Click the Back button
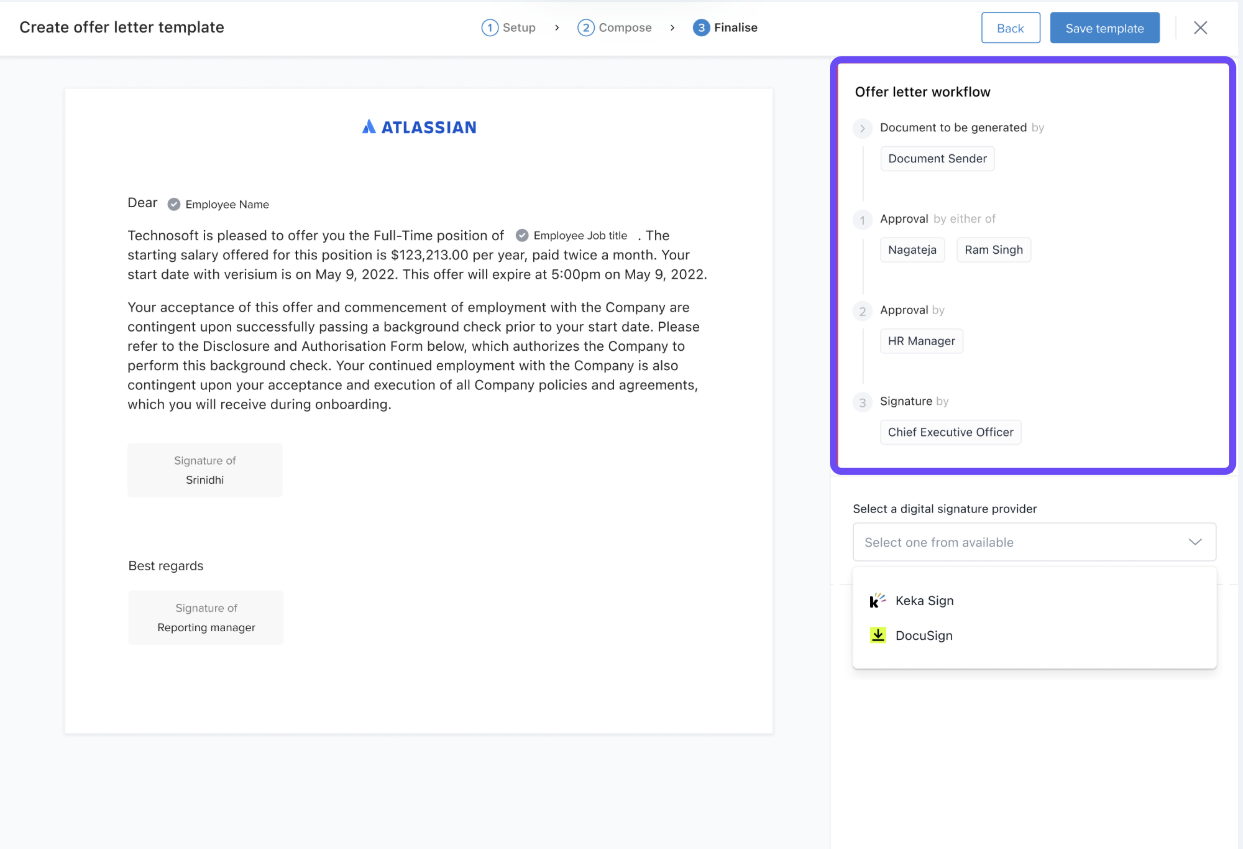1243x849 pixels. 1010,28
